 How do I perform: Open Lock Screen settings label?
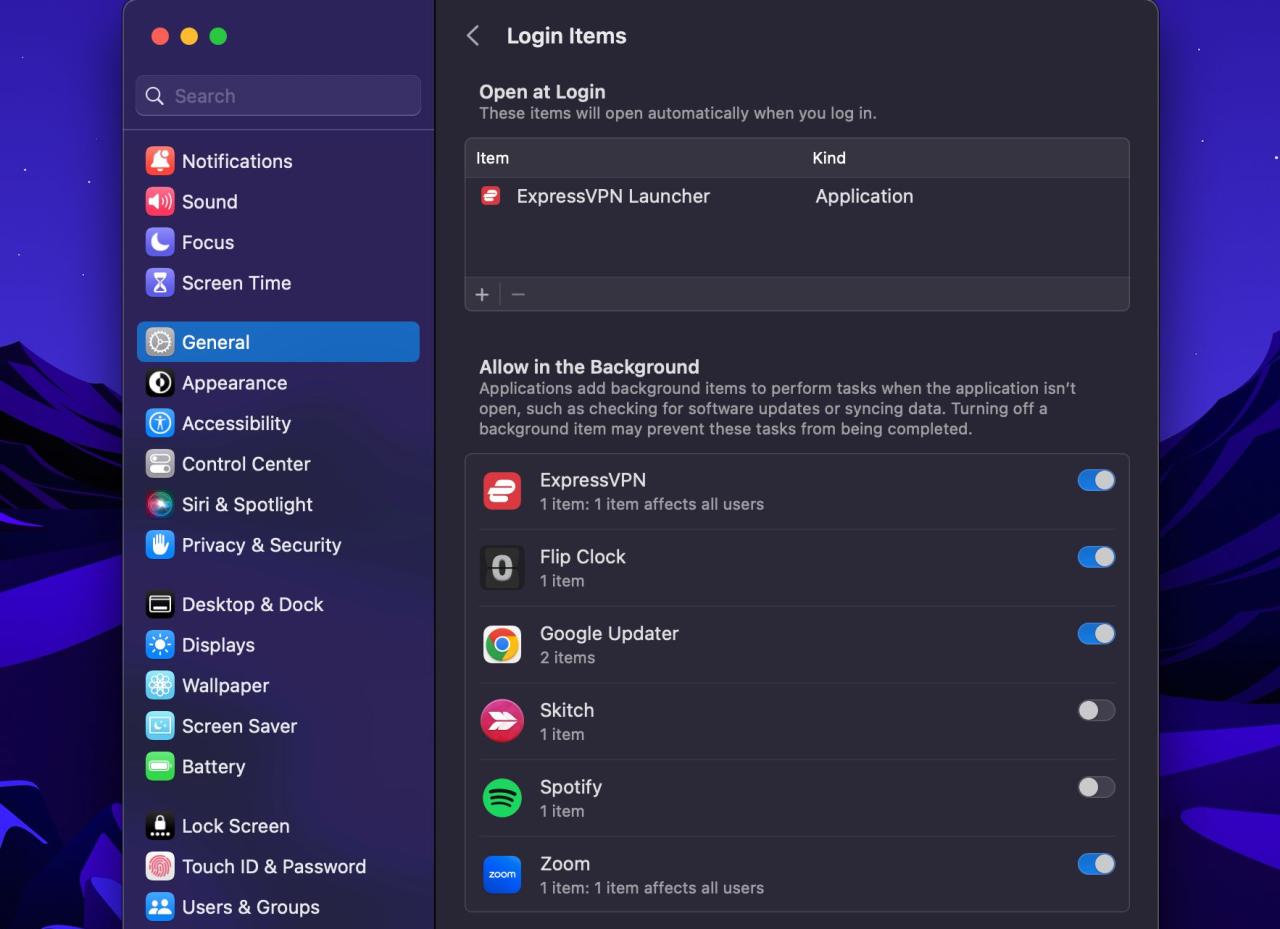pyautogui.click(x=235, y=826)
